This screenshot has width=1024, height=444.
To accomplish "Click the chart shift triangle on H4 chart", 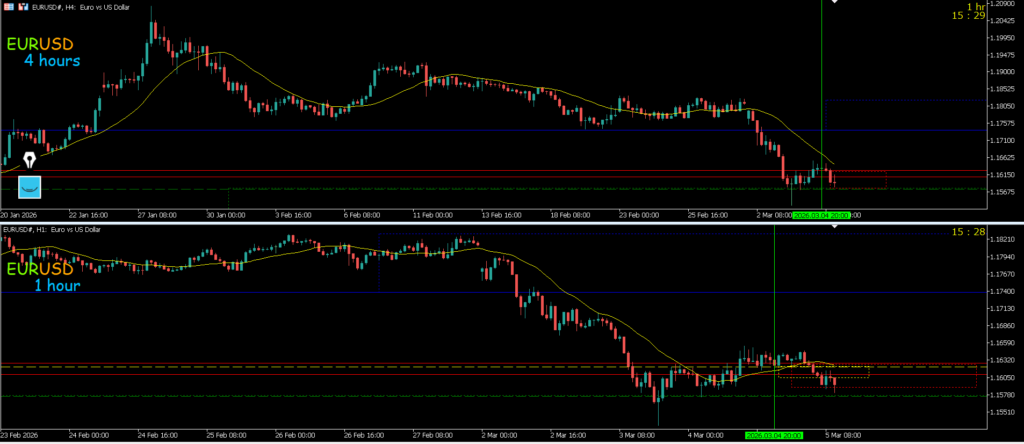I will click(x=836, y=3).
